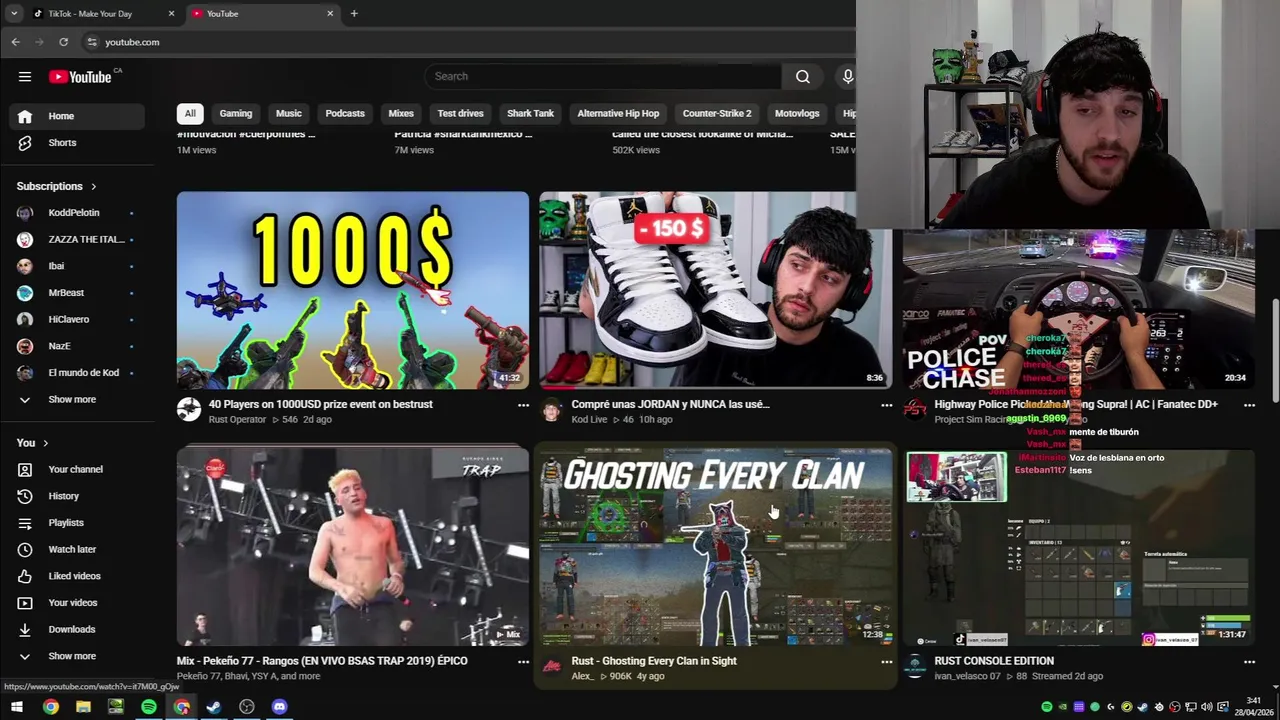Activate voice search microphone

tap(848, 77)
